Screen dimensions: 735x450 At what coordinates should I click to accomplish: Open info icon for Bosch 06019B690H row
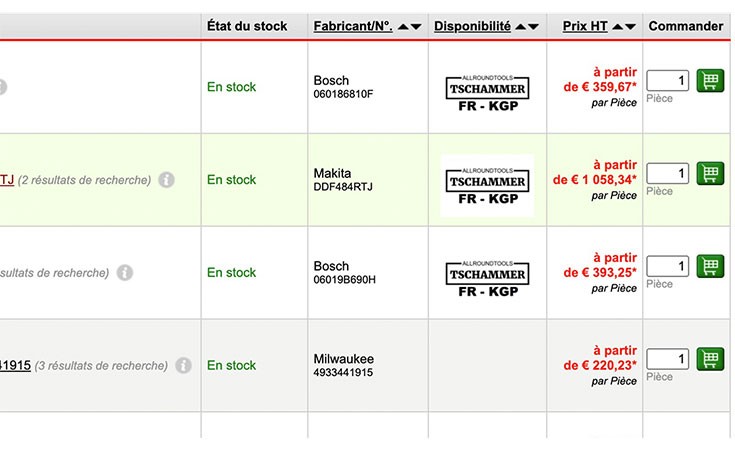pyautogui.click(x=125, y=272)
